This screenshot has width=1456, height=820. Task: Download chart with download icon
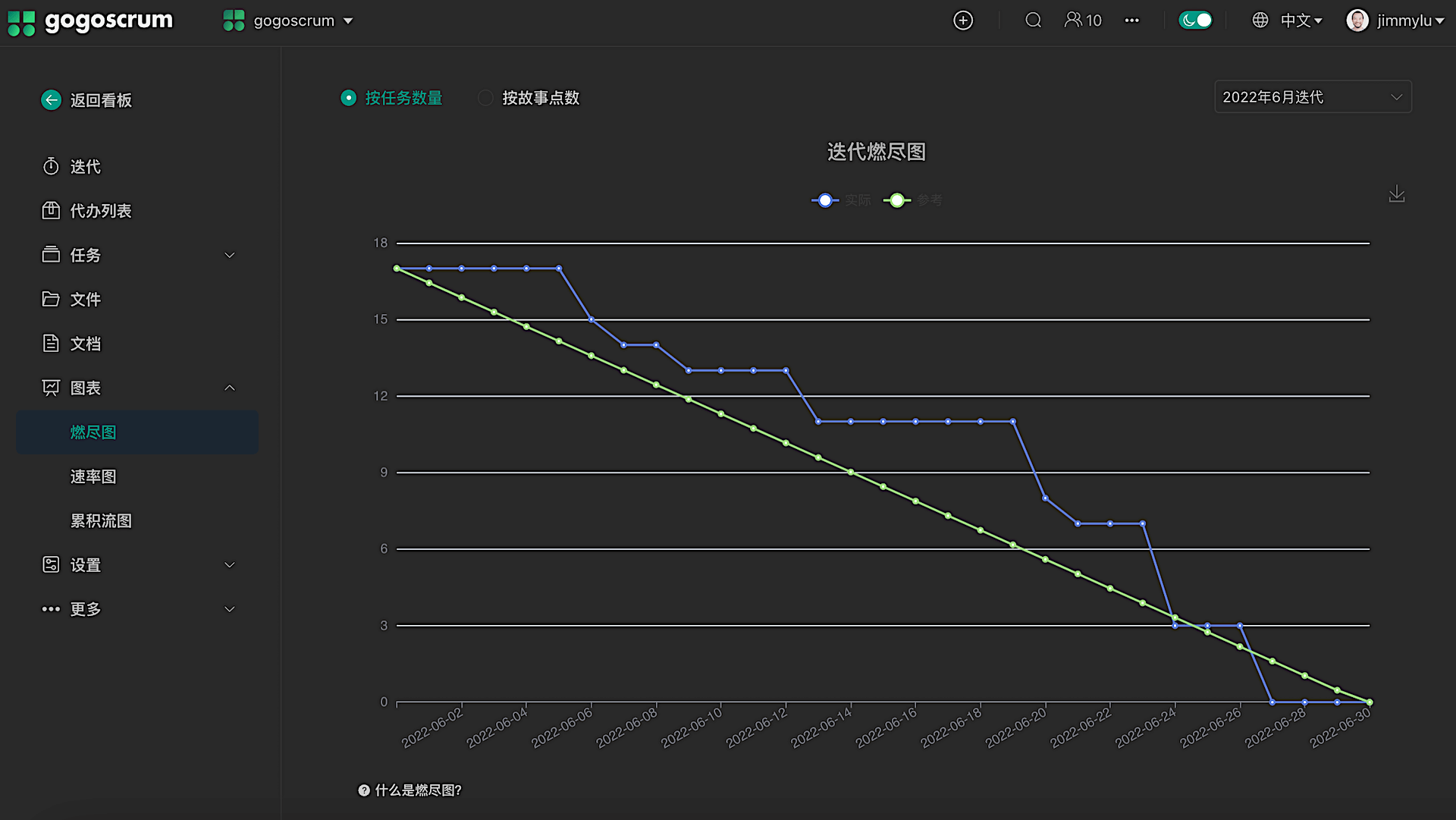pos(1396,194)
